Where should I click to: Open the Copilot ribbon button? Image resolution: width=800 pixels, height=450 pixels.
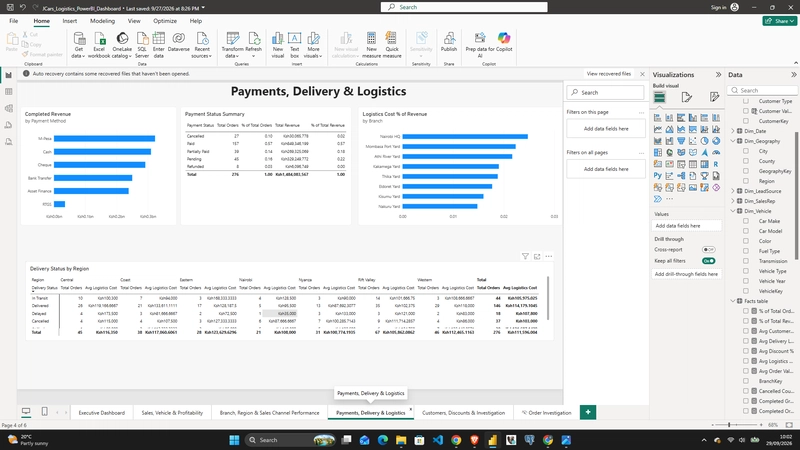click(504, 42)
